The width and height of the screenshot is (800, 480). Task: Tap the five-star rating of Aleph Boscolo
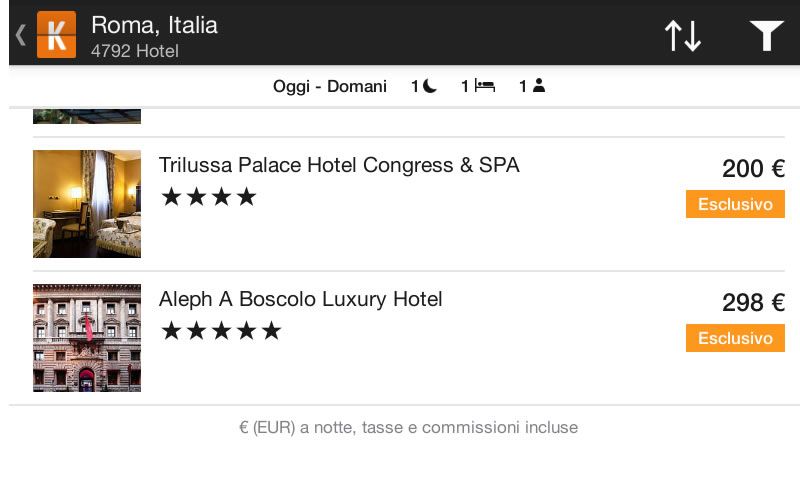[x=221, y=331]
